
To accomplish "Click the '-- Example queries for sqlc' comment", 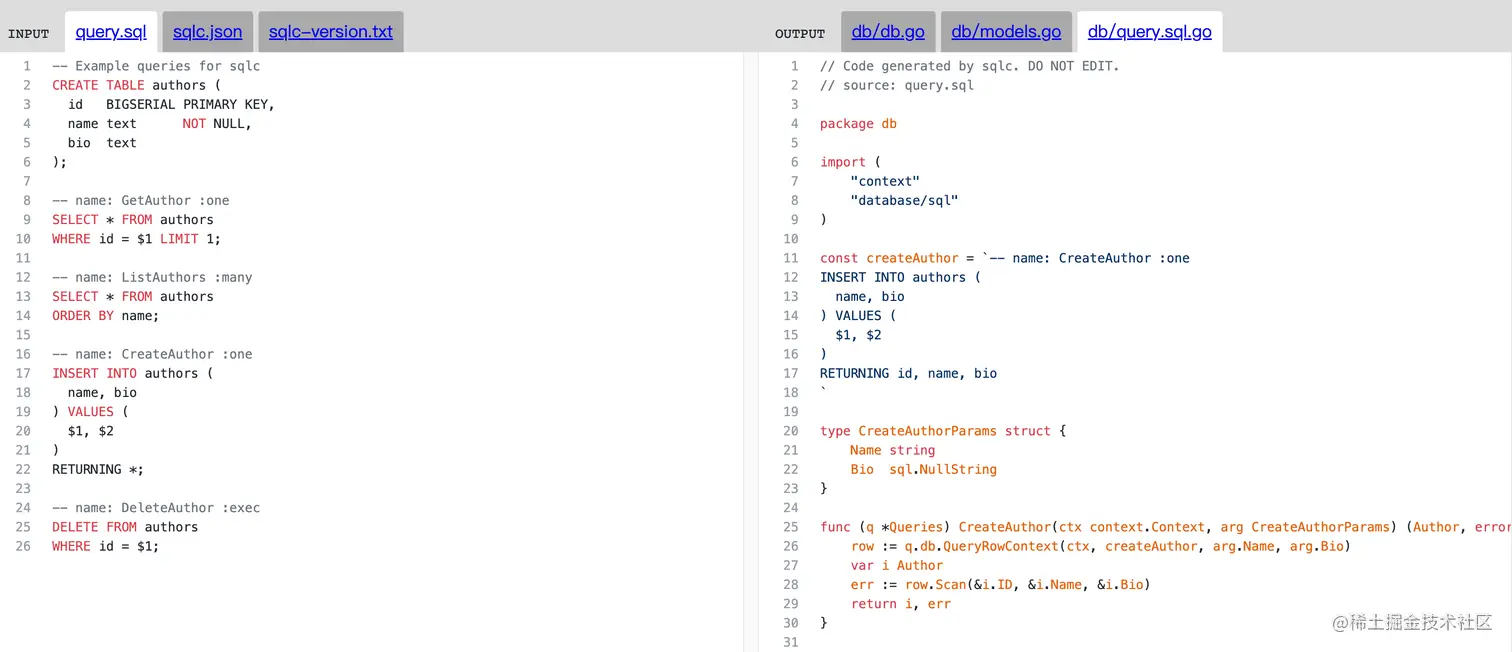I will [156, 66].
